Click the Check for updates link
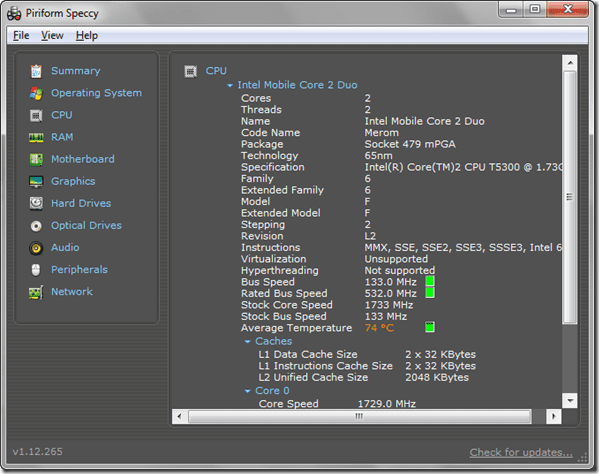This screenshot has width=599, height=474. pos(521,453)
